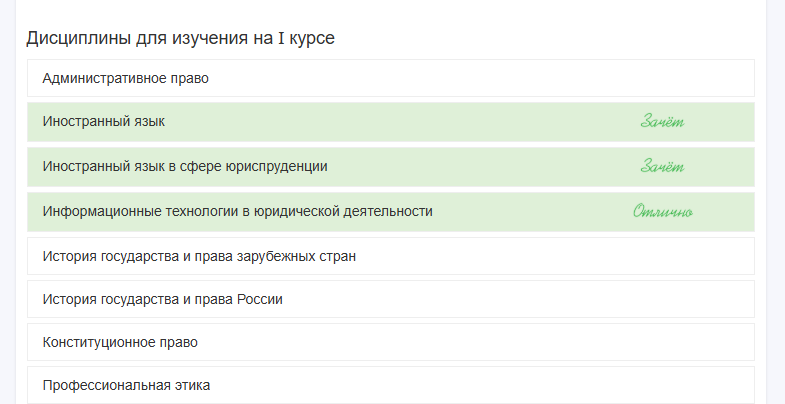Select Информационные технологии в юридической деятельности row

pos(390,212)
